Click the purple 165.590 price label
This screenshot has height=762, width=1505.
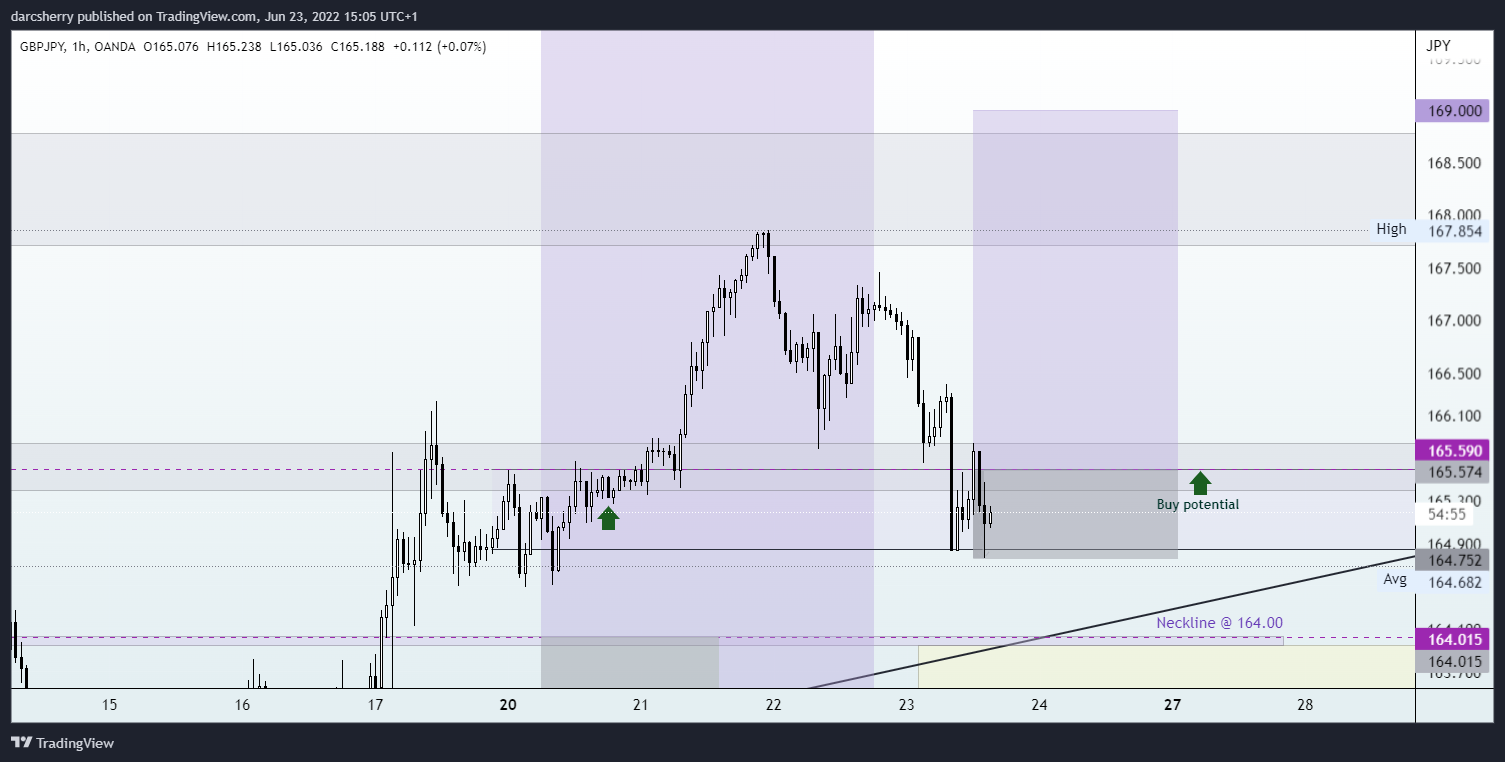(x=1453, y=451)
